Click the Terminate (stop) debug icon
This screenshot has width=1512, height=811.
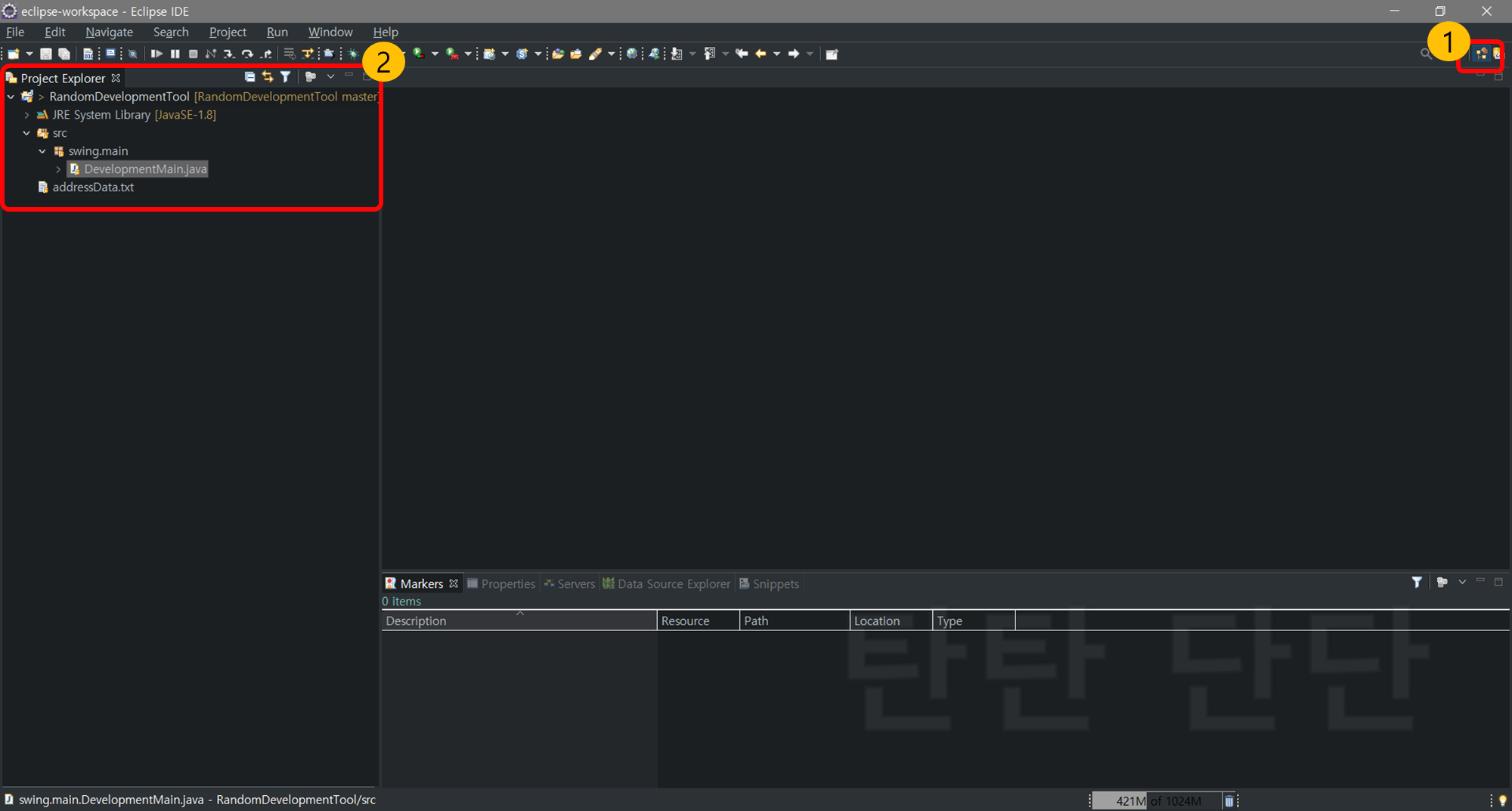coord(193,54)
